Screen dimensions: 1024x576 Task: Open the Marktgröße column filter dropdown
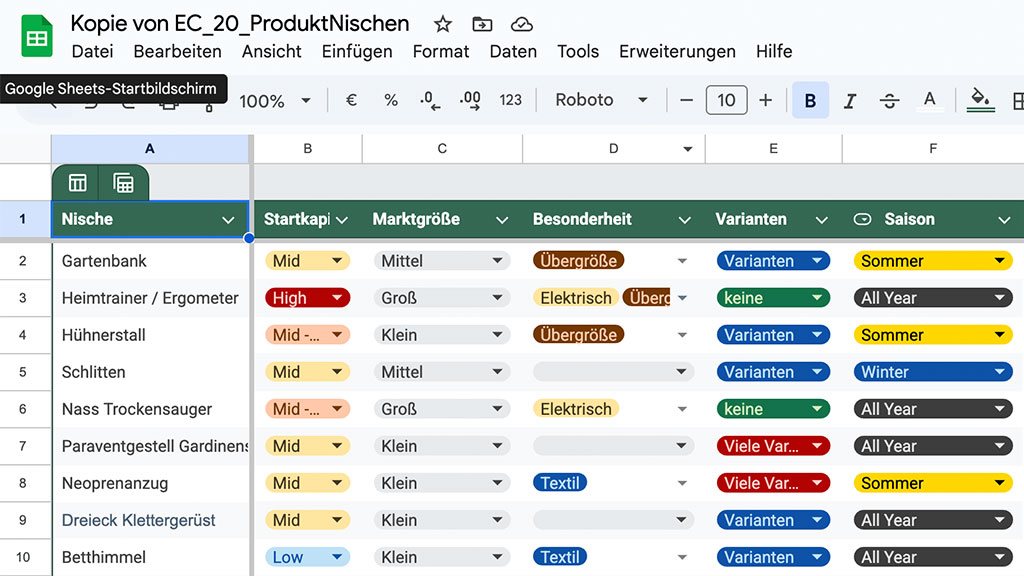[502, 220]
